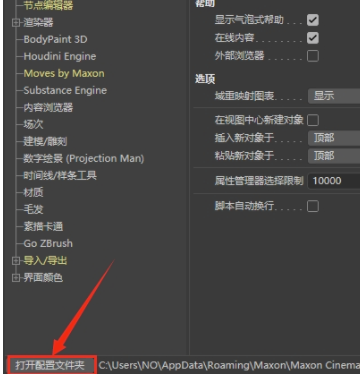The height and width of the screenshot is (376, 360).
Task: Select 数字绘景 (Projection Man) entry
Action: [x=83, y=158]
